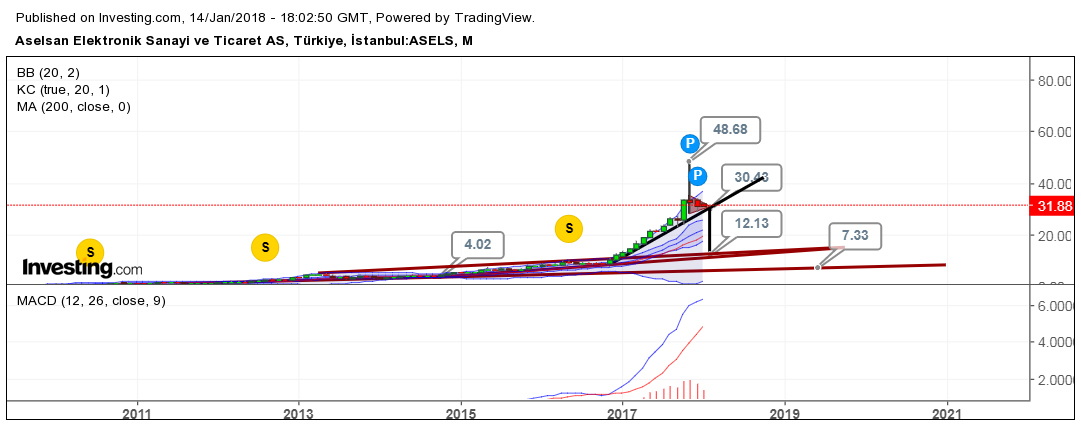The width and height of the screenshot is (1081, 424).
Task: Click the gray trendline anchor point below 7.33
Action: 818,267
